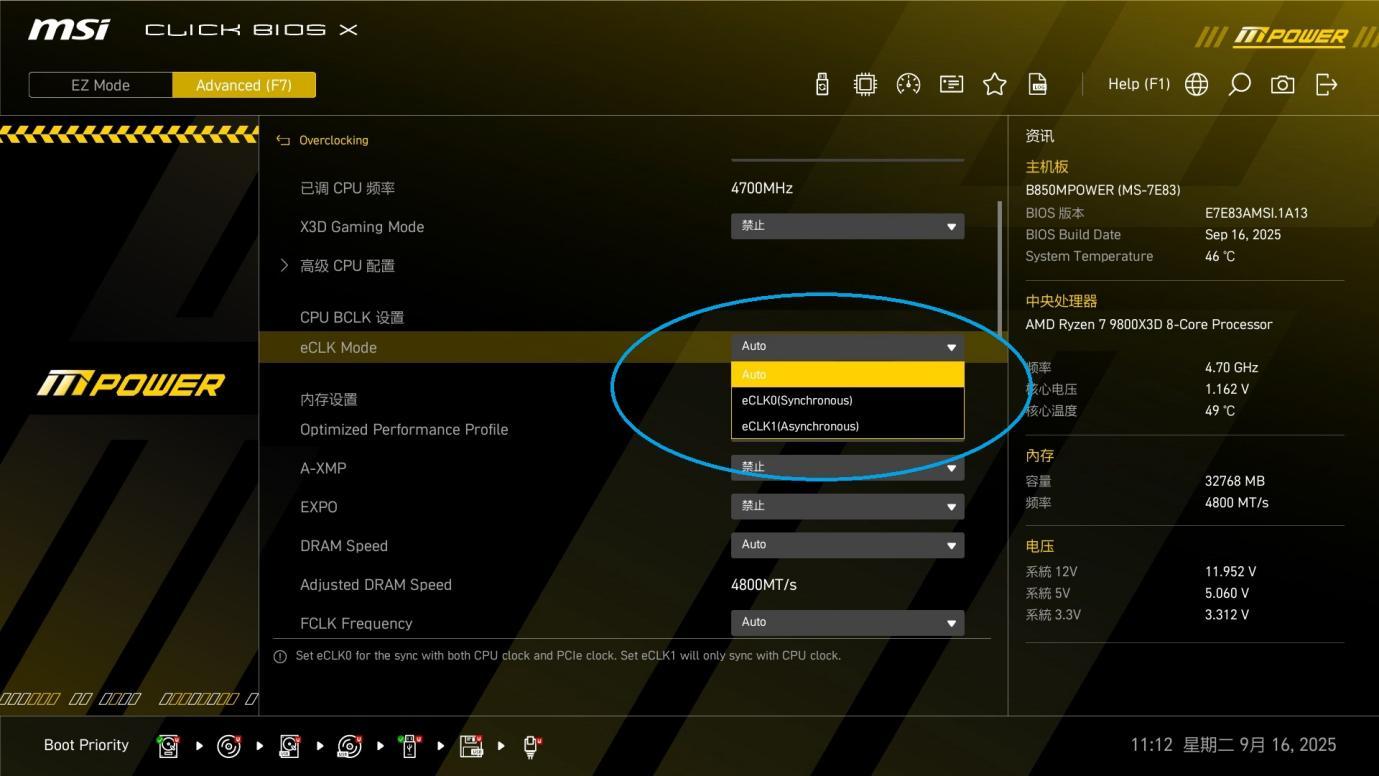
Task: Click the 11.952 V system voltage reading
Action: point(1231,572)
